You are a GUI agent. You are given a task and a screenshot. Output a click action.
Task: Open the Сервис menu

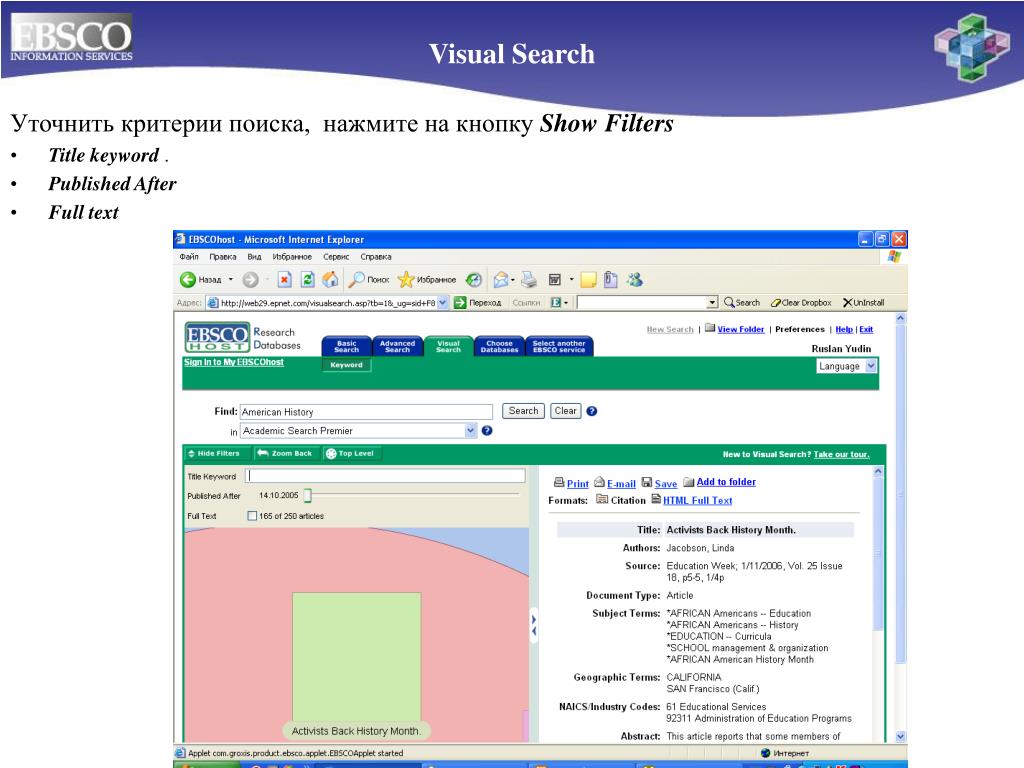pos(336,257)
